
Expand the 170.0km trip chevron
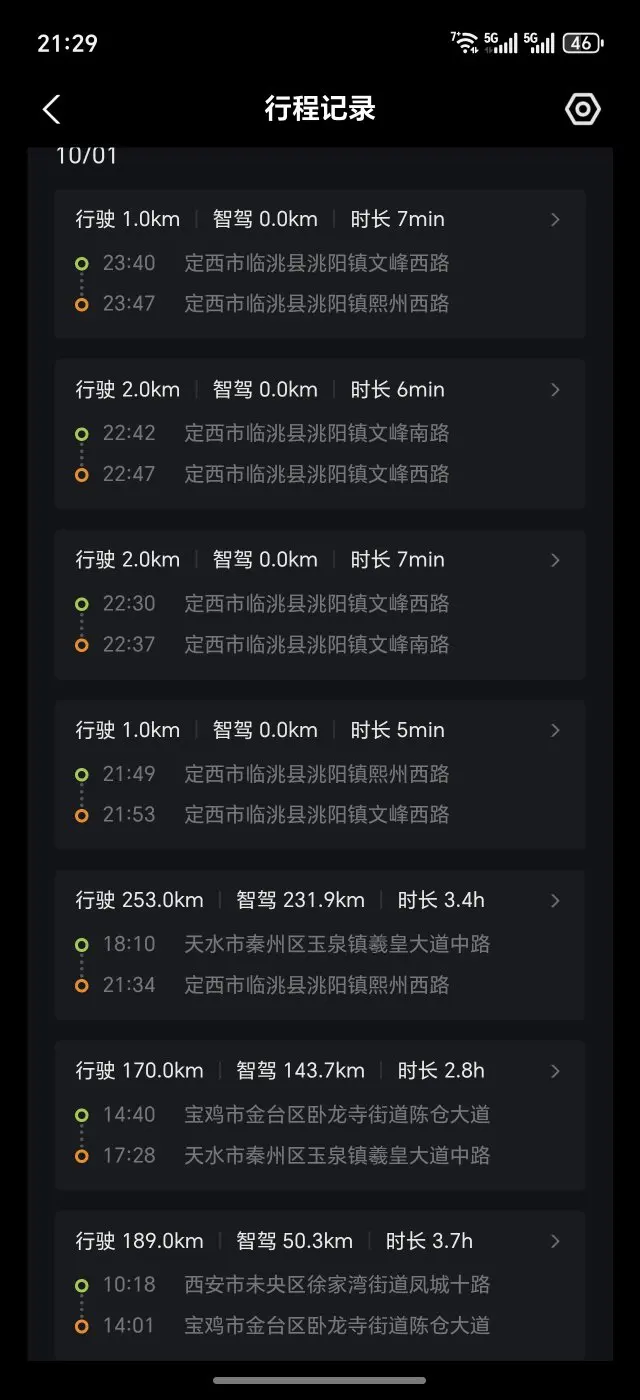(x=556, y=1071)
